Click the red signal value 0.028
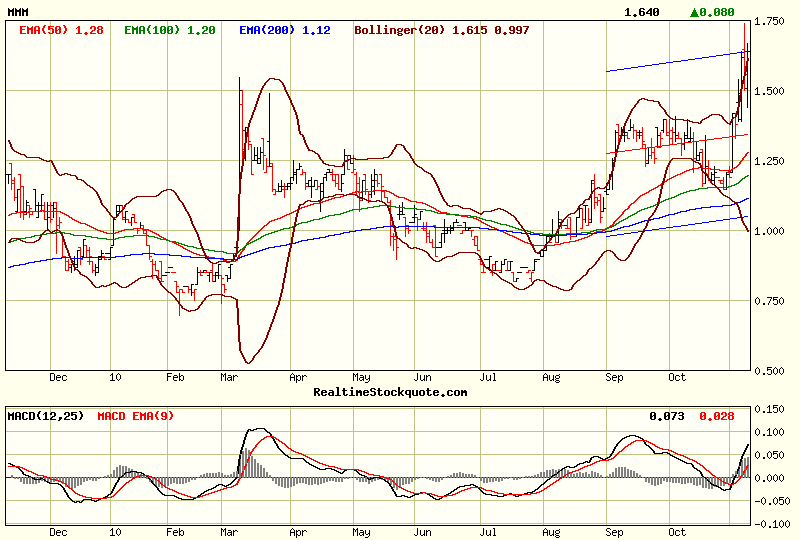This screenshot has width=800, height=540. pyautogui.click(x=717, y=416)
